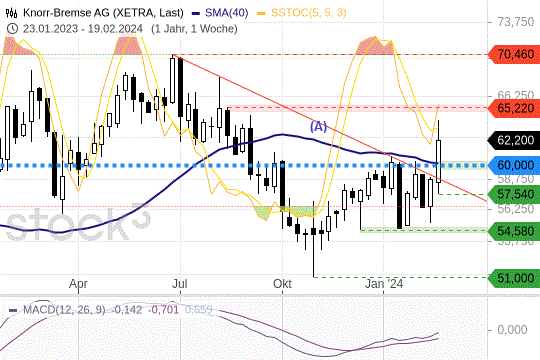540x360 pixels.
Task: Click the SSTOC orange legend color swatch
Action: 261,13
